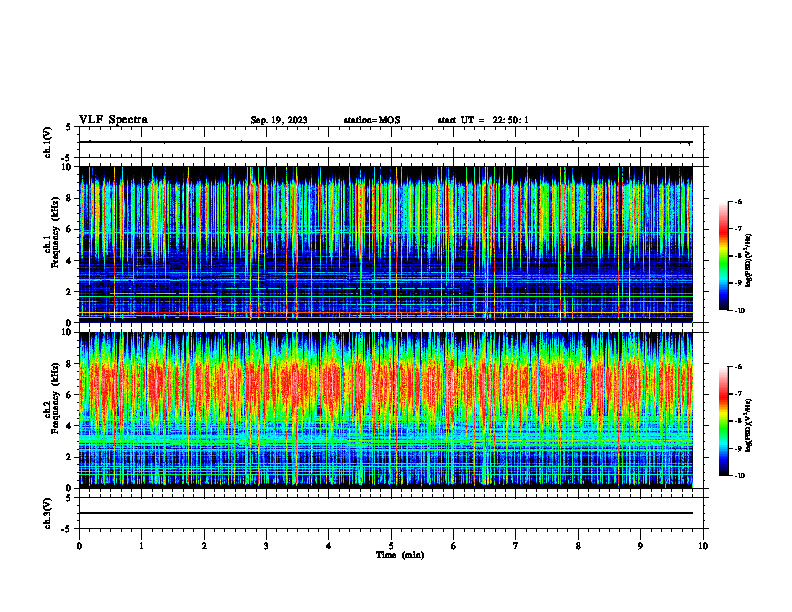Screen dimensions: 792x612
Task: Click the "10" tick at the time axis end
Action: point(703,546)
